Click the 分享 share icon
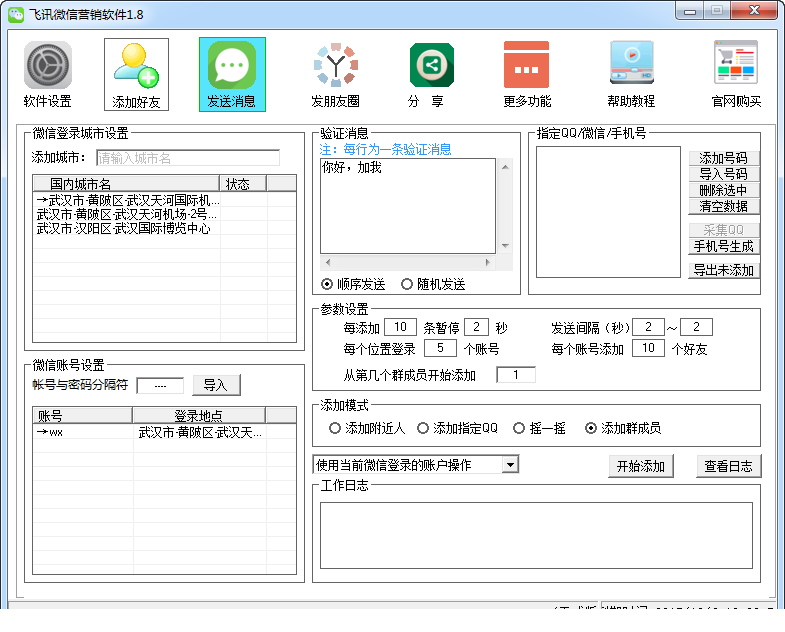This screenshot has width=785, height=632. pos(432,65)
